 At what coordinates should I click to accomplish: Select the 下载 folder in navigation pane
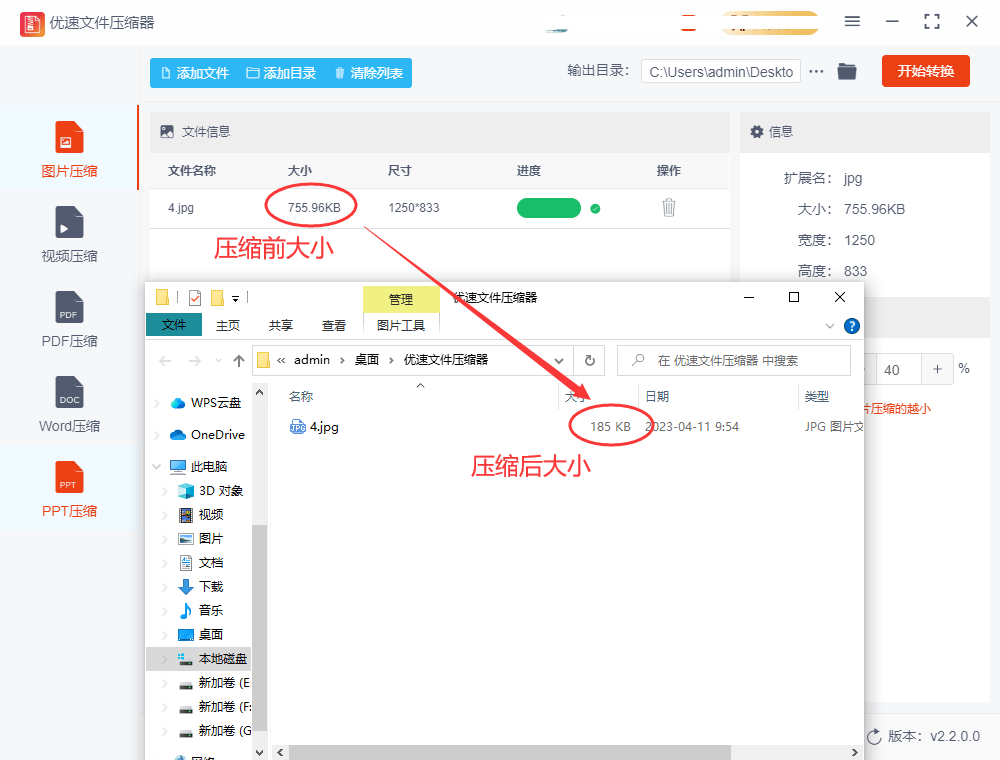pos(201,587)
